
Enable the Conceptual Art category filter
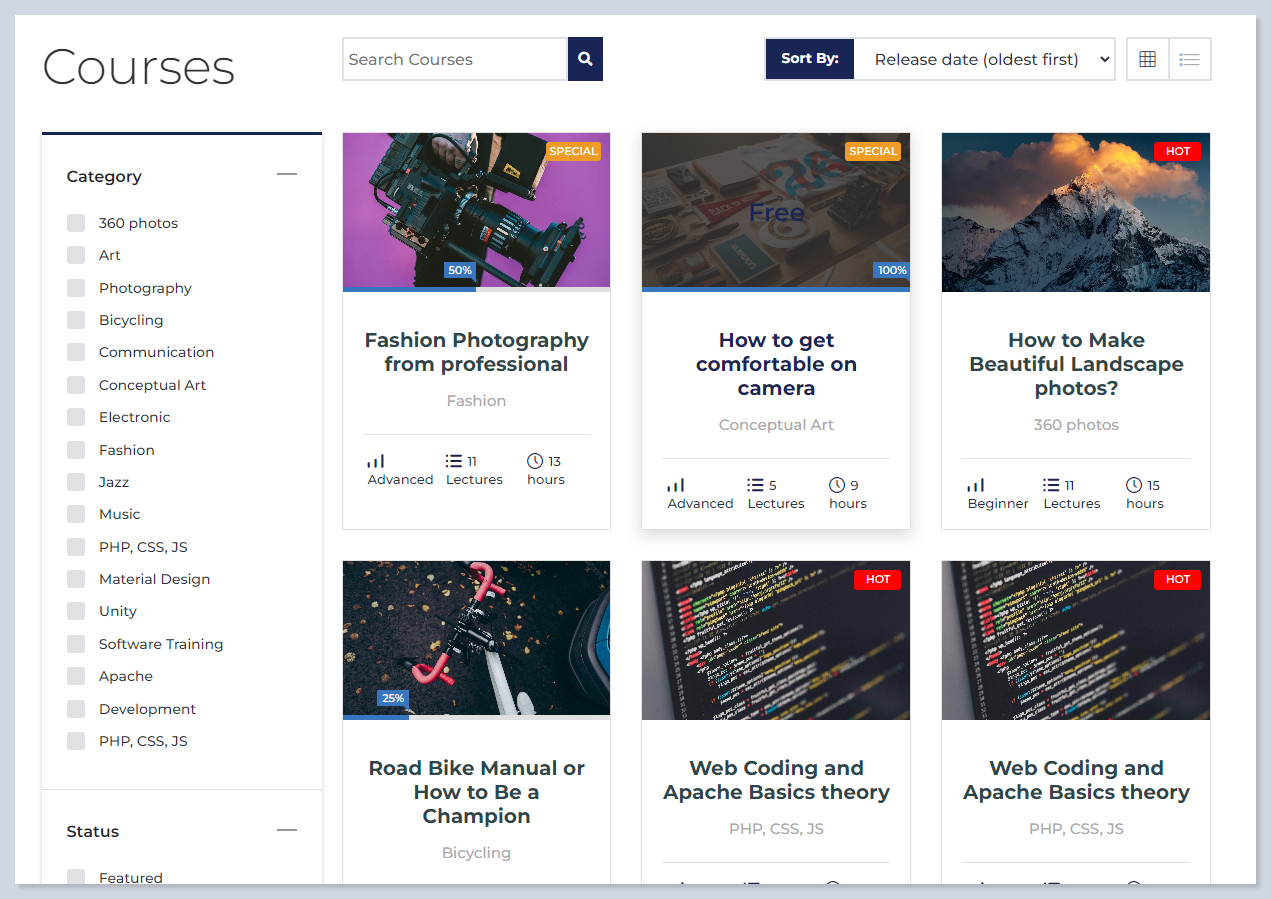point(76,385)
